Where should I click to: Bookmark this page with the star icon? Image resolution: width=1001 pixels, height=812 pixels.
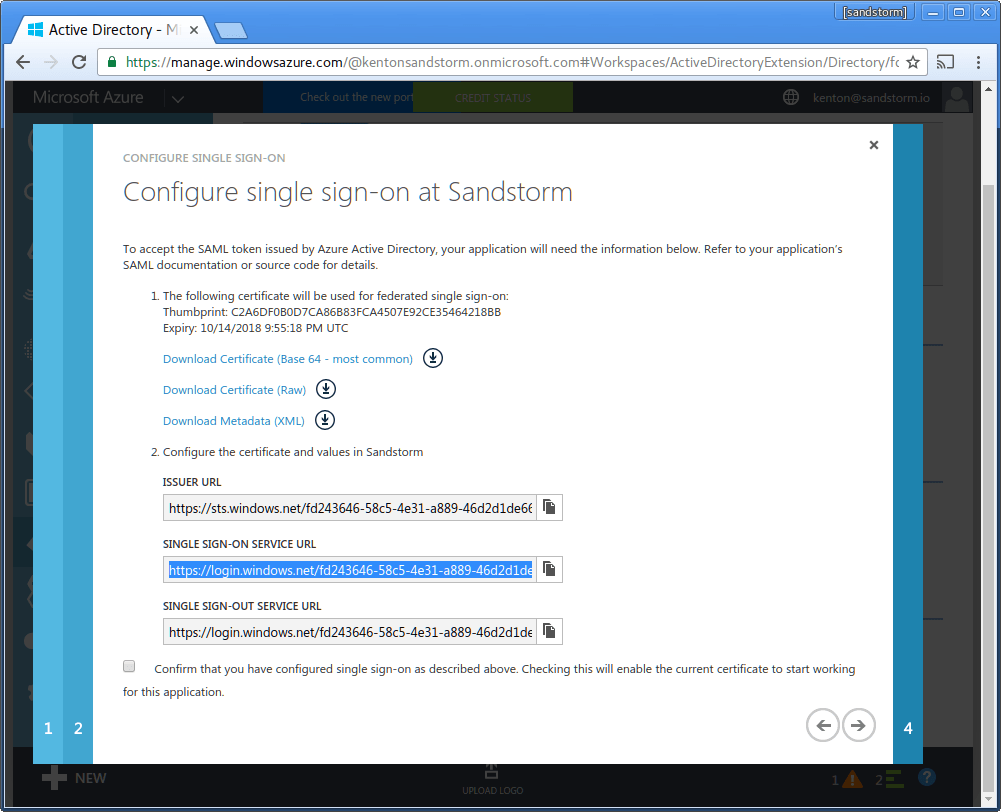pyautogui.click(x=913, y=62)
